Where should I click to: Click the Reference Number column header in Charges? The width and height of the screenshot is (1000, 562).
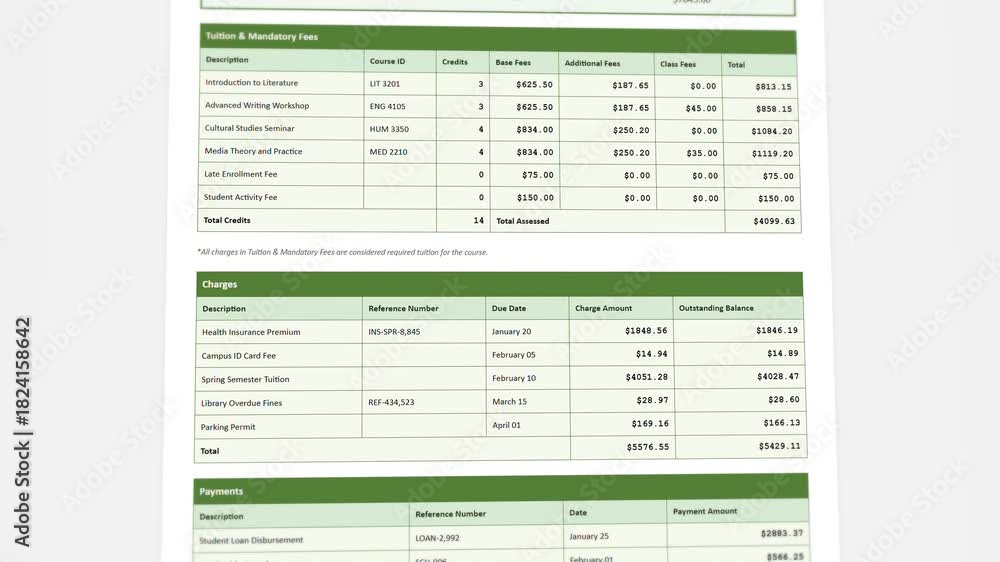pos(403,308)
